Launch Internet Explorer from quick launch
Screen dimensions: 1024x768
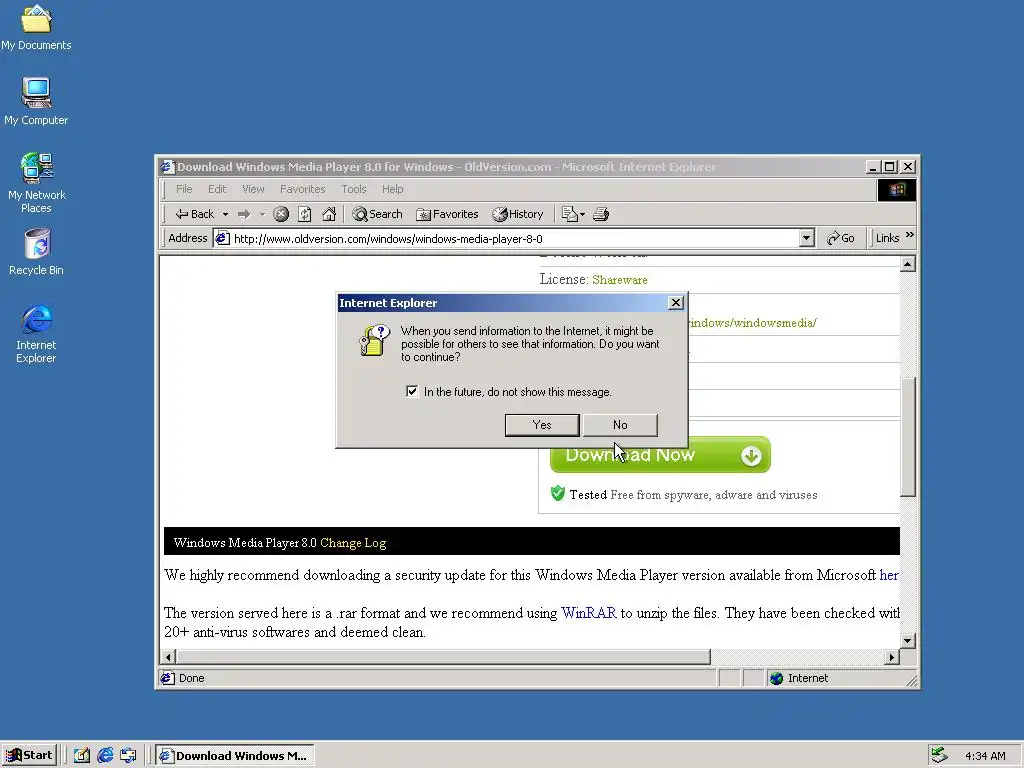(105, 756)
